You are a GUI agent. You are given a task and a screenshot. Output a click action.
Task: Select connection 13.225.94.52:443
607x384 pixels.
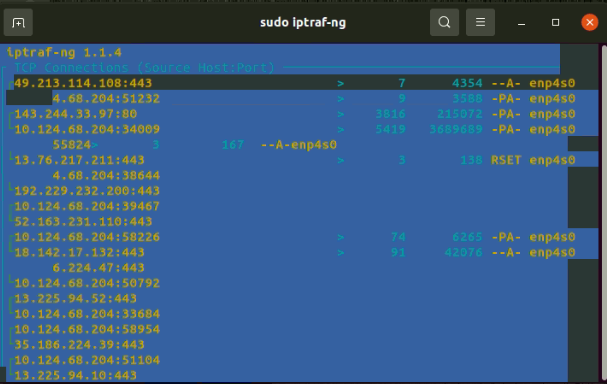(x=75, y=298)
